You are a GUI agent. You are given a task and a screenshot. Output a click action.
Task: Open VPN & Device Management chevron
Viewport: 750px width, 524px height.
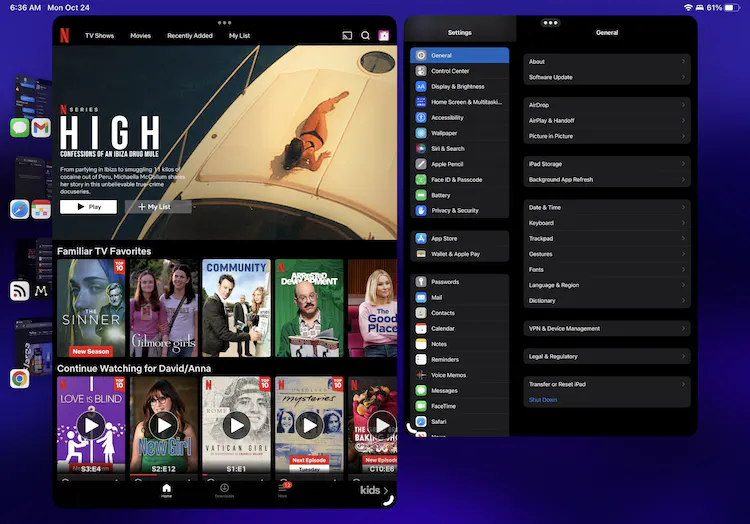click(x=683, y=328)
